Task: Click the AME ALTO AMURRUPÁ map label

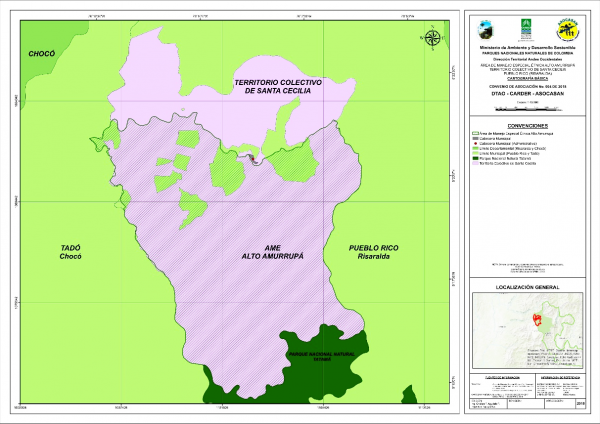Action: pos(272,252)
